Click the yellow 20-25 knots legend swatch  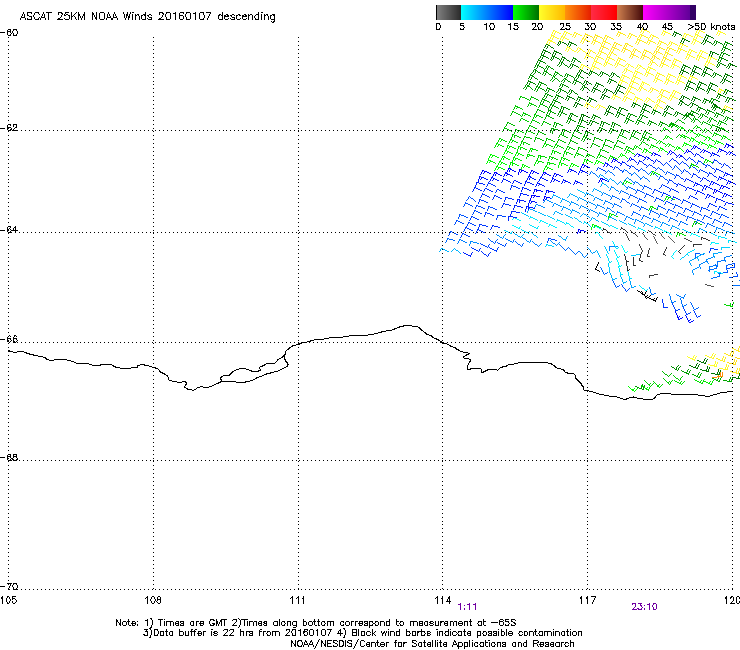(552, 12)
